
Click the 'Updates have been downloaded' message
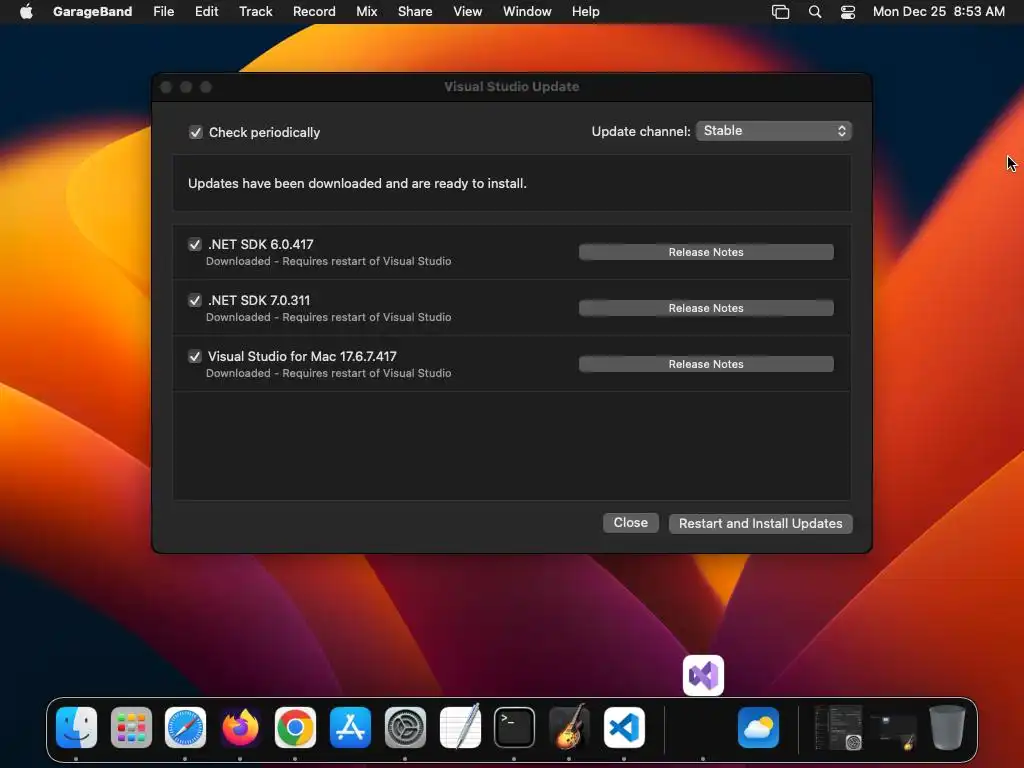(x=357, y=184)
